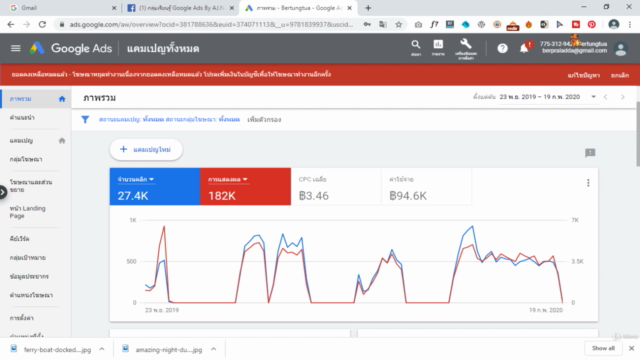Click Show all in downloads bar
Screen dimensions: 640x360
(603, 348)
